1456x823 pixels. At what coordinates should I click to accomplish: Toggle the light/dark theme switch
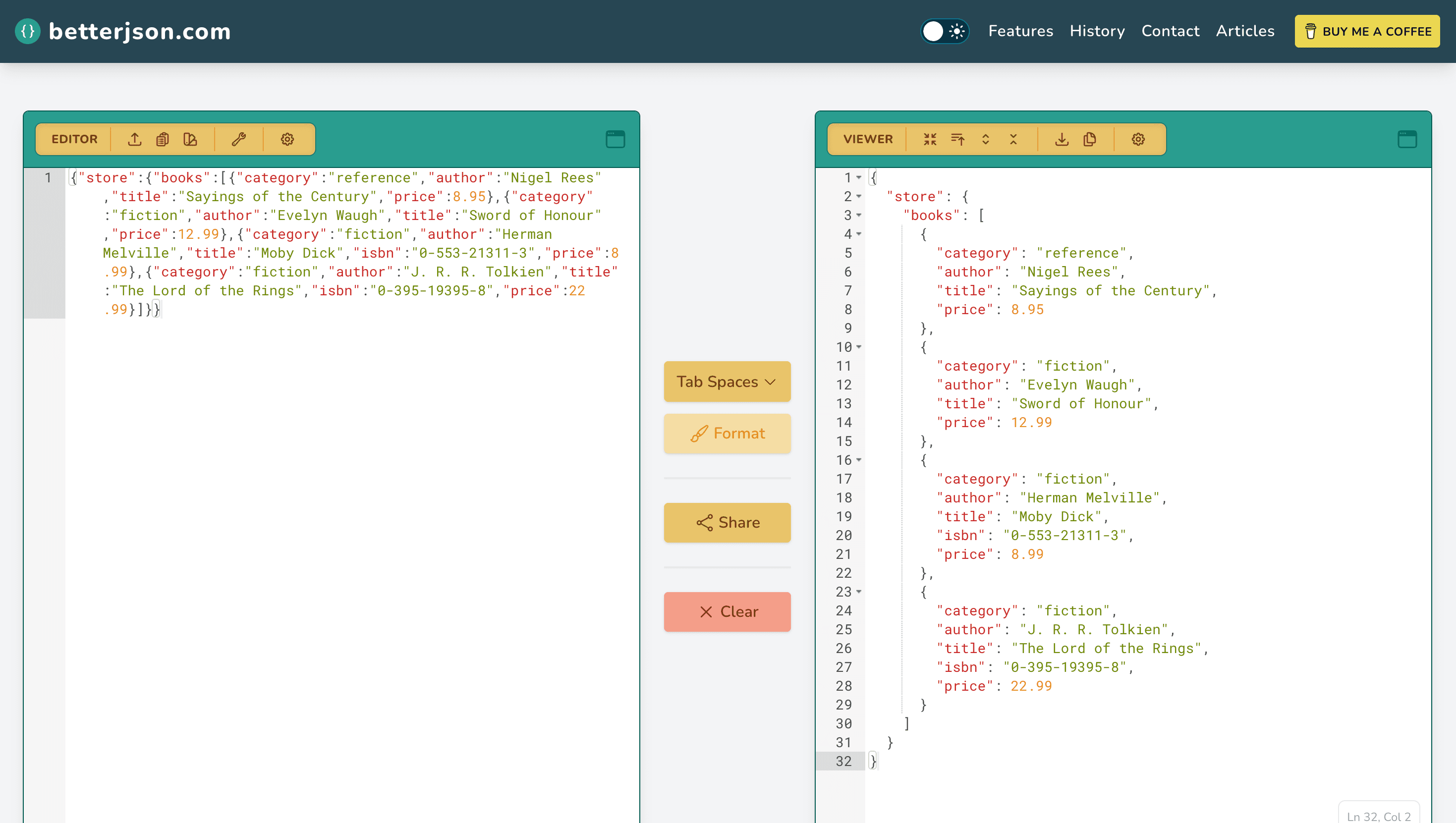tap(945, 31)
